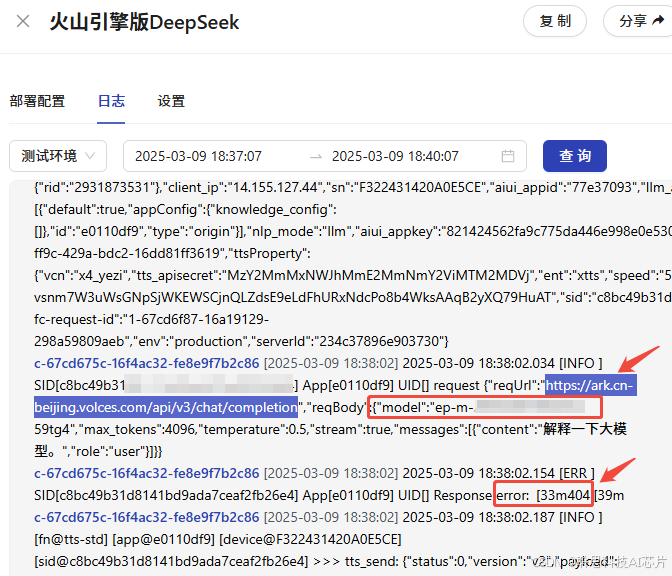Click the "knowledge_config" log line

(185, 210)
